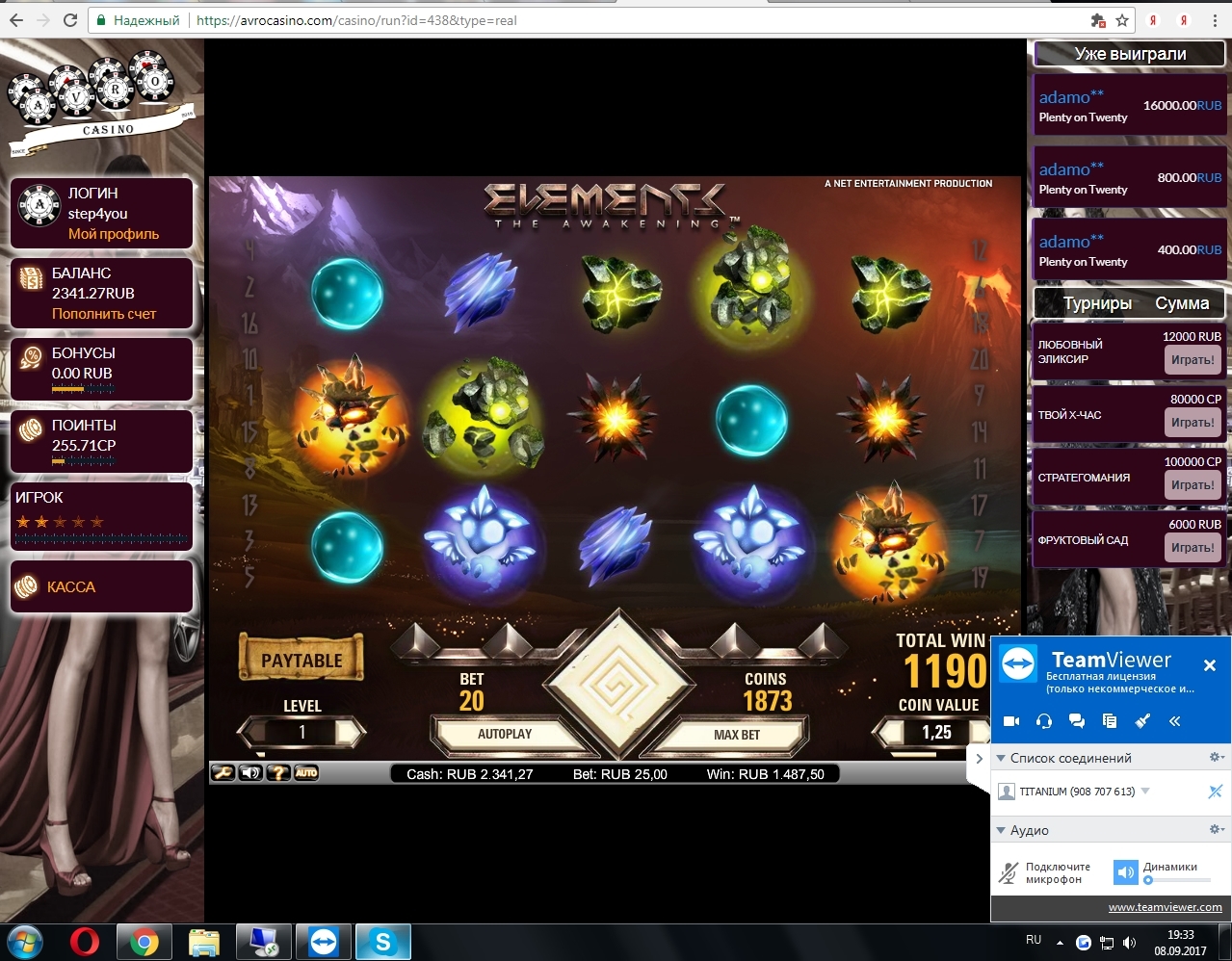This screenshot has width=1232, height=961.
Task: Open Skype from the taskbar
Action: tap(383, 942)
